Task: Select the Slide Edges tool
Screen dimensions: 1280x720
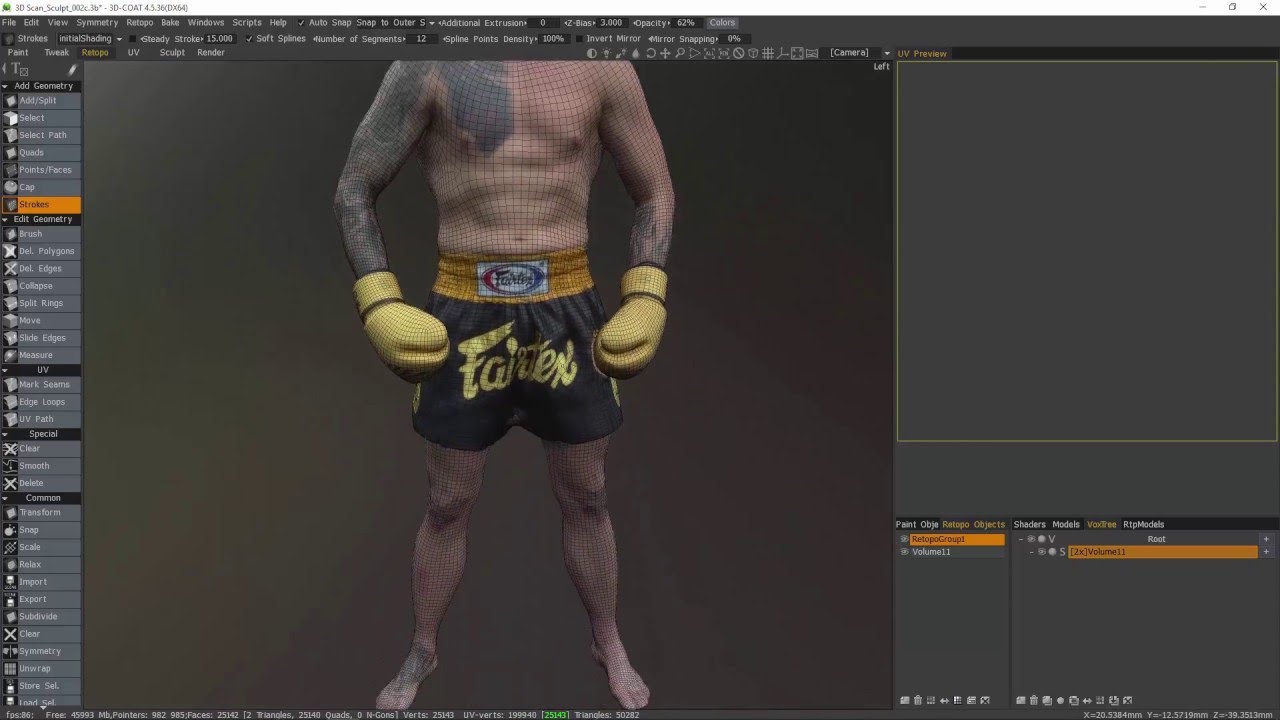Action: [41, 338]
